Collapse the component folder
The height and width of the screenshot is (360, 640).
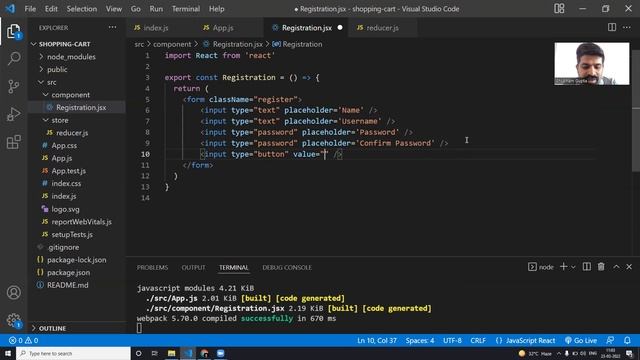pyautogui.click(x=70, y=95)
